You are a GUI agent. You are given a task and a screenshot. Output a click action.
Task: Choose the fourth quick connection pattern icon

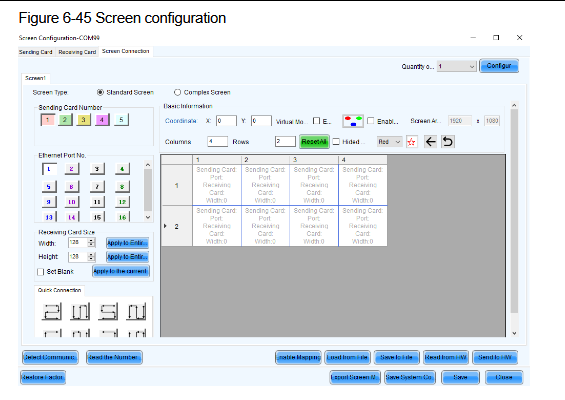[137, 311]
